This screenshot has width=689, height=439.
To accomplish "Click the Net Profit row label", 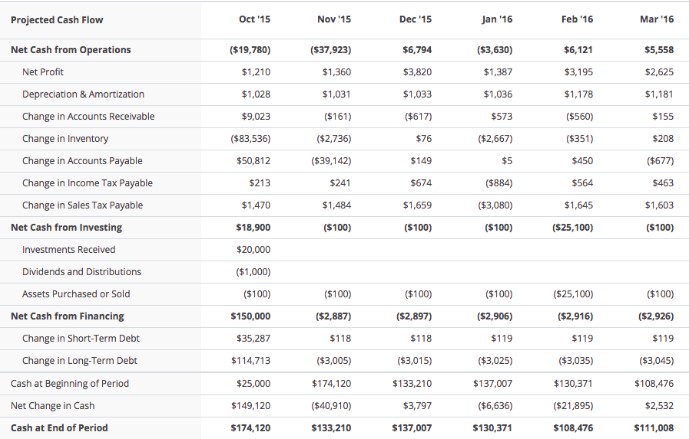I will 43,72.
